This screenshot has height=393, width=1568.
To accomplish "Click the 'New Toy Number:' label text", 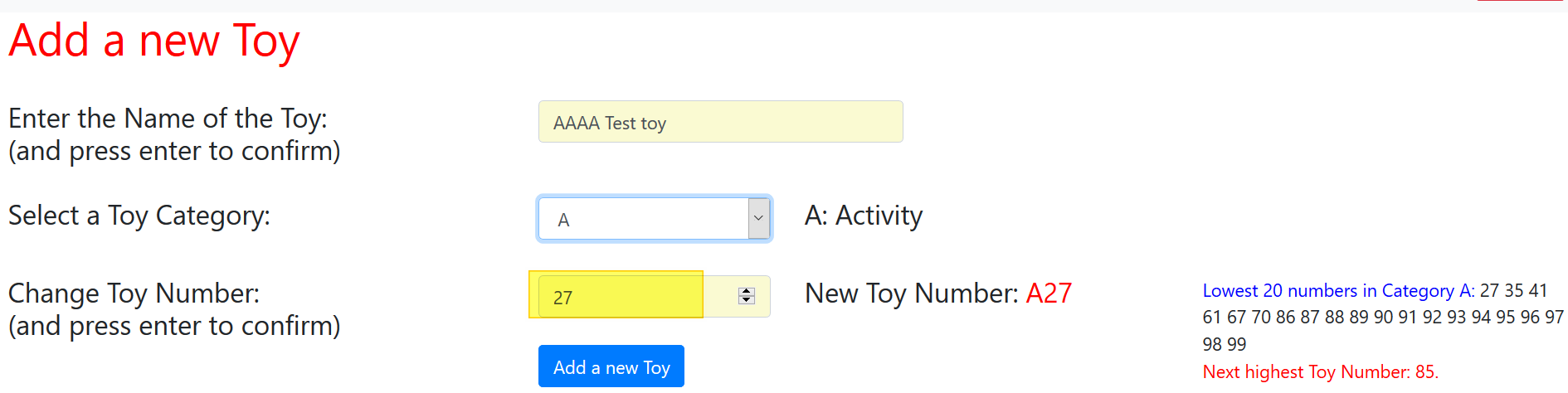I will [912, 294].
